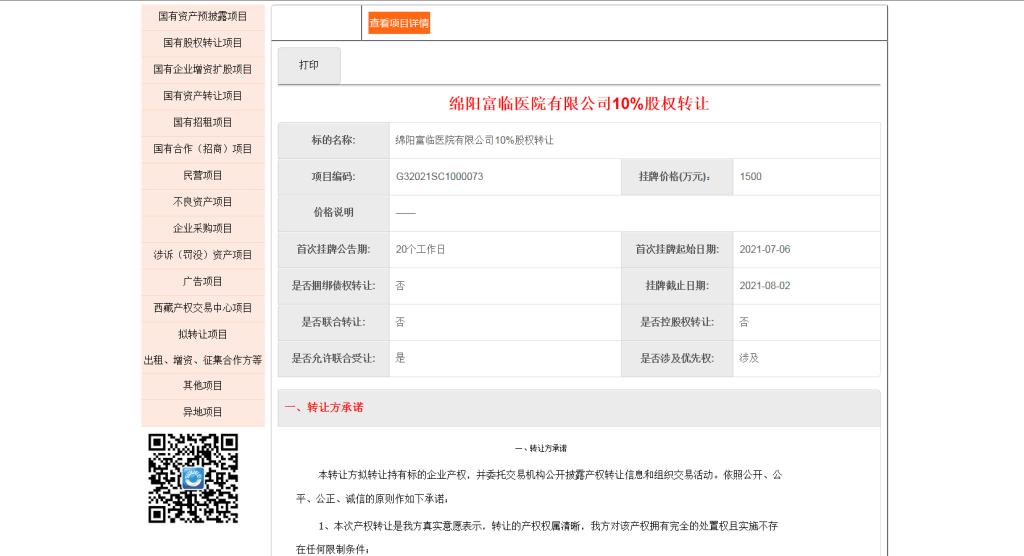This screenshot has width=1024, height=556.
Task: Click the QR code image
Action: (x=193, y=478)
